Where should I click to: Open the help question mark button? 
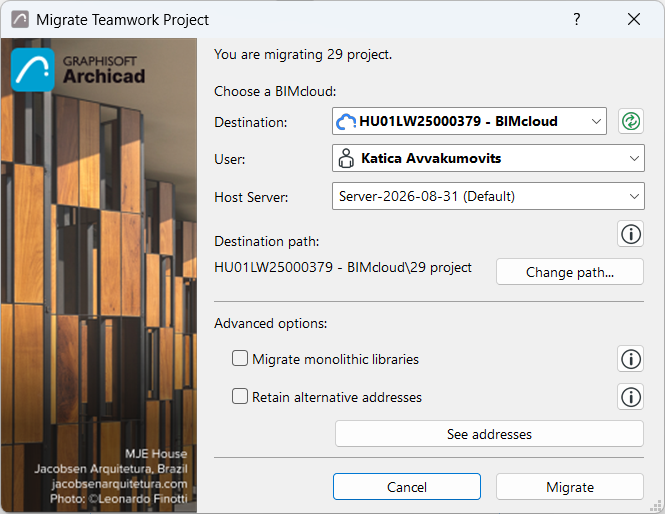576,19
